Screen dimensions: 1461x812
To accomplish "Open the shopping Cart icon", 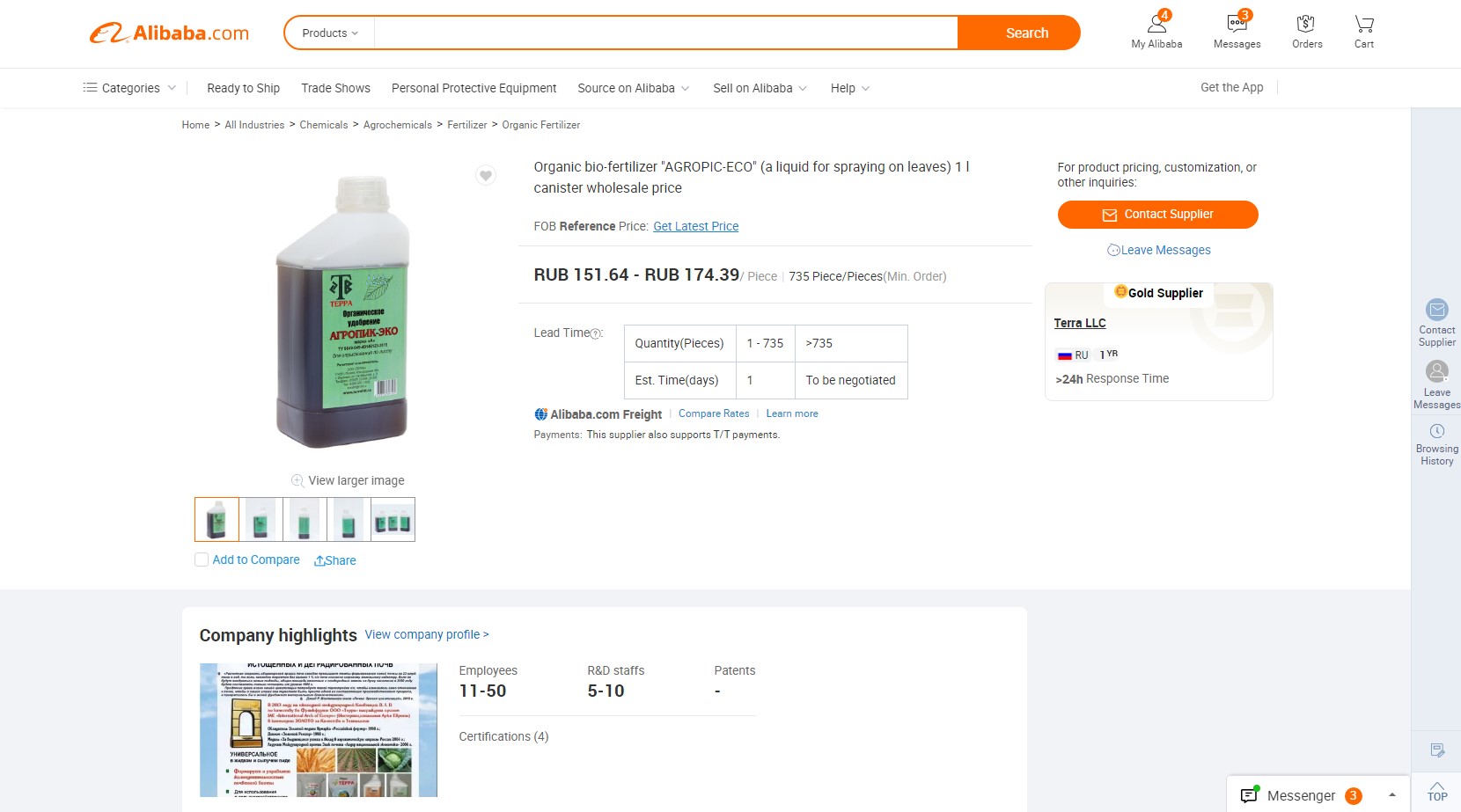I will pos(1364,25).
